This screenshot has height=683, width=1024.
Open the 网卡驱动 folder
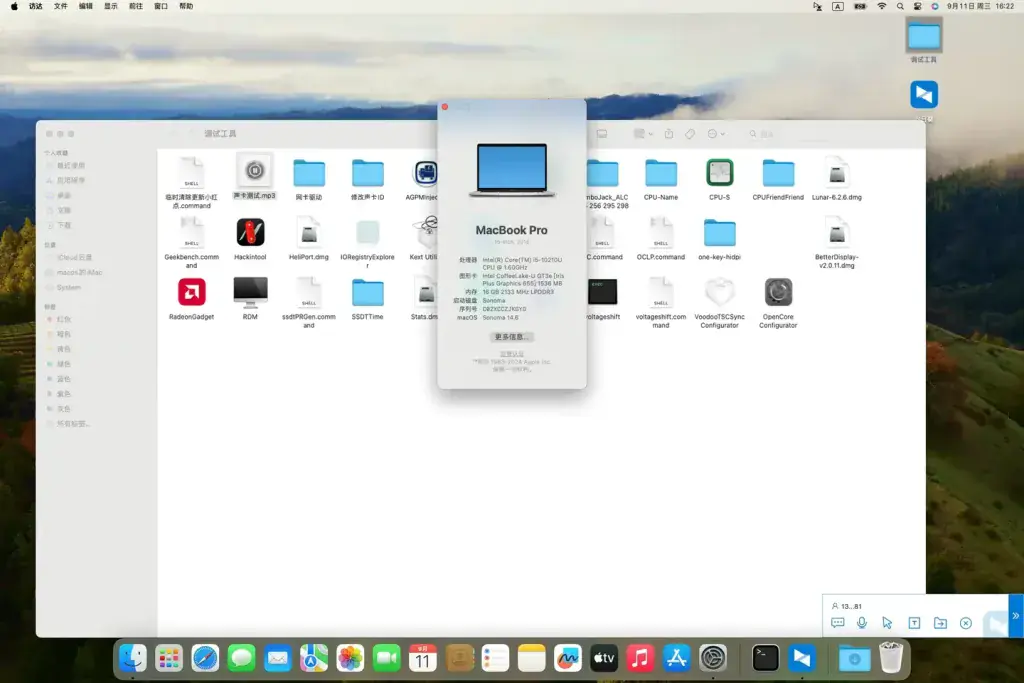pos(309,174)
